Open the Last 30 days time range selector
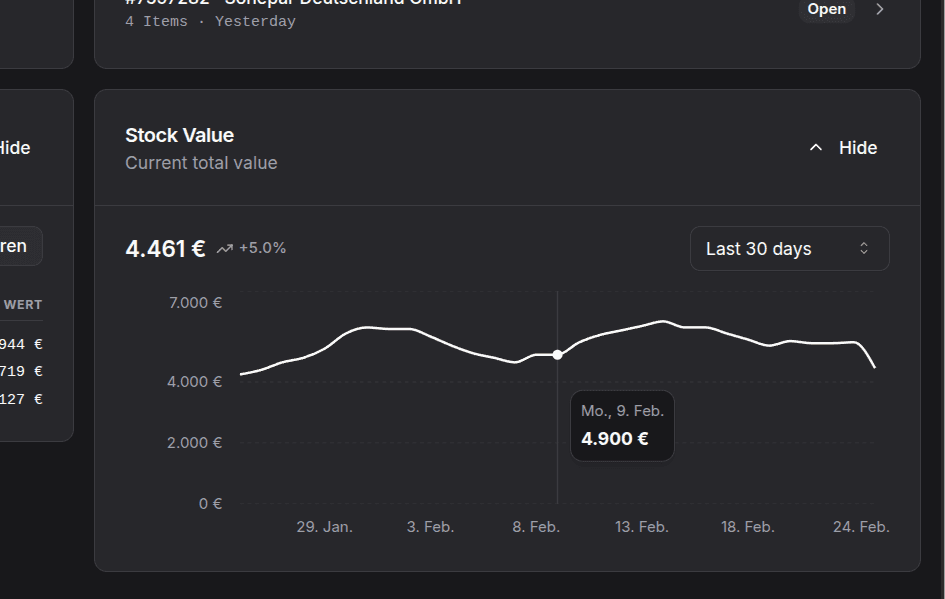Image resolution: width=945 pixels, height=599 pixels. pos(789,248)
